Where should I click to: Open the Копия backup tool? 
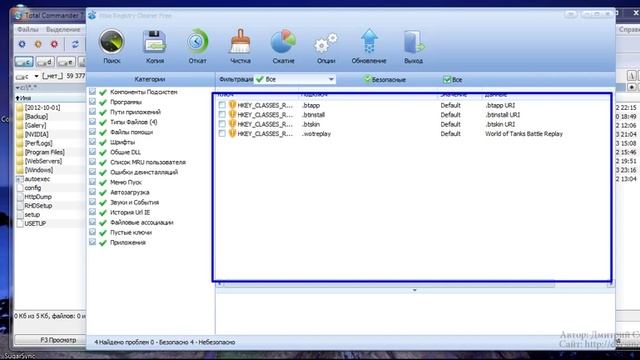pyautogui.click(x=155, y=46)
